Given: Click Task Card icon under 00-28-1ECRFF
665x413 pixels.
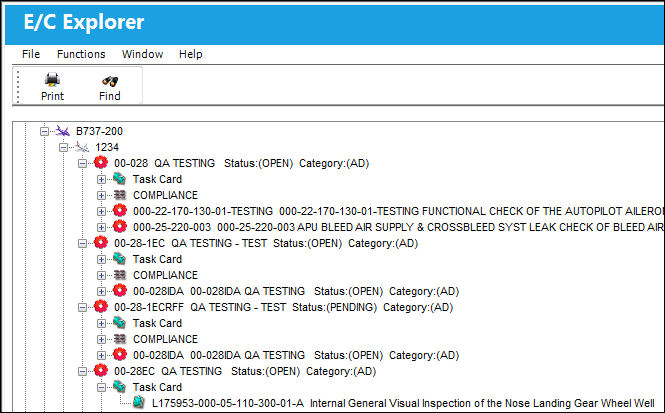Looking at the screenshot, I should click(x=119, y=322).
